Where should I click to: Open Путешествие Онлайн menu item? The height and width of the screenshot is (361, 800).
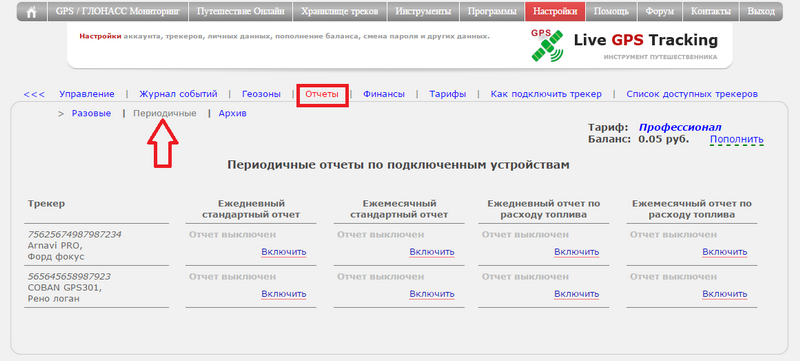pyautogui.click(x=240, y=12)
